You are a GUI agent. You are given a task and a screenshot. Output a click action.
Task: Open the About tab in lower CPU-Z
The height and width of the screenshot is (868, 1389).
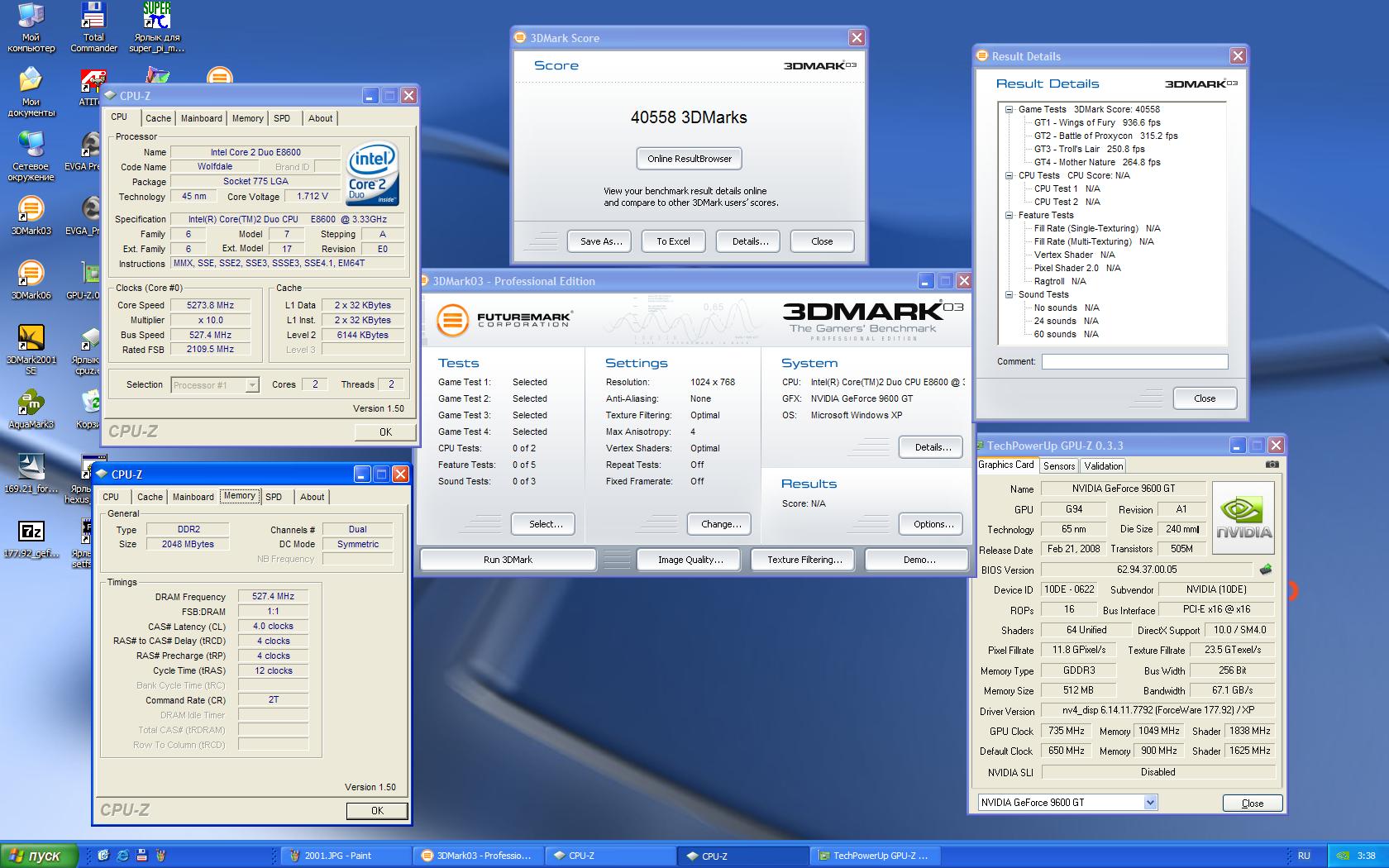(x=312, y=497)
